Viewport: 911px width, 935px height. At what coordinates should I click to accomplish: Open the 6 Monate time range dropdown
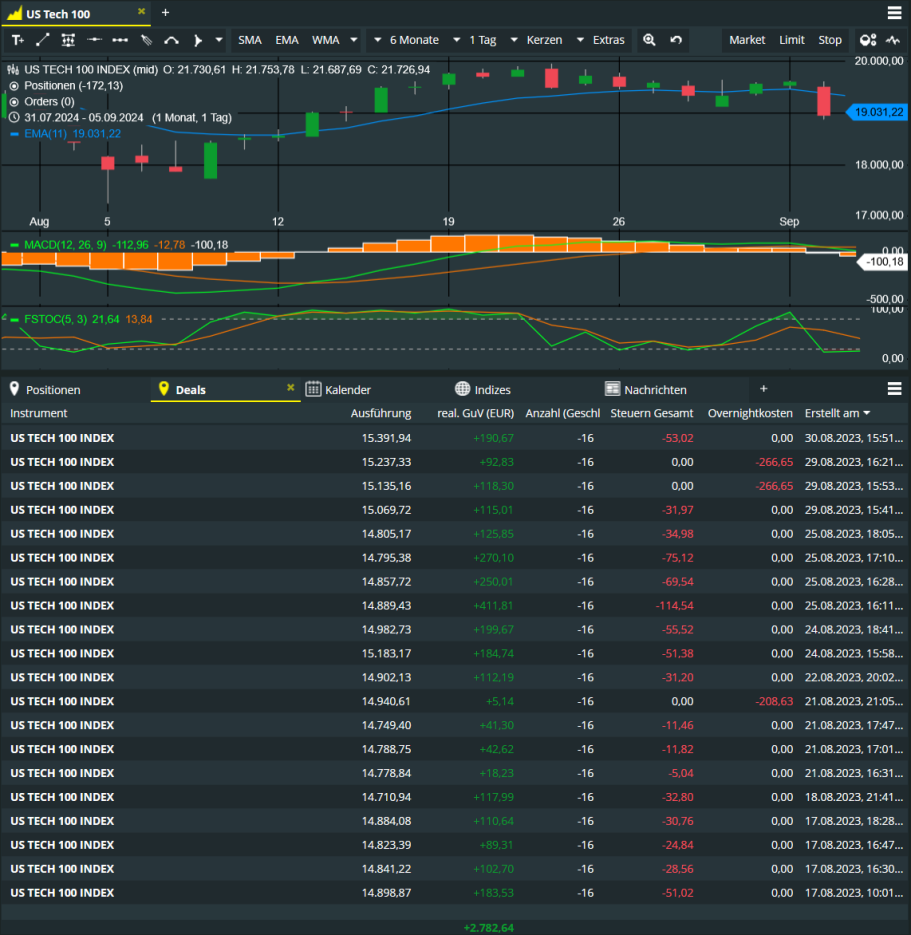(x=407, y=40)
